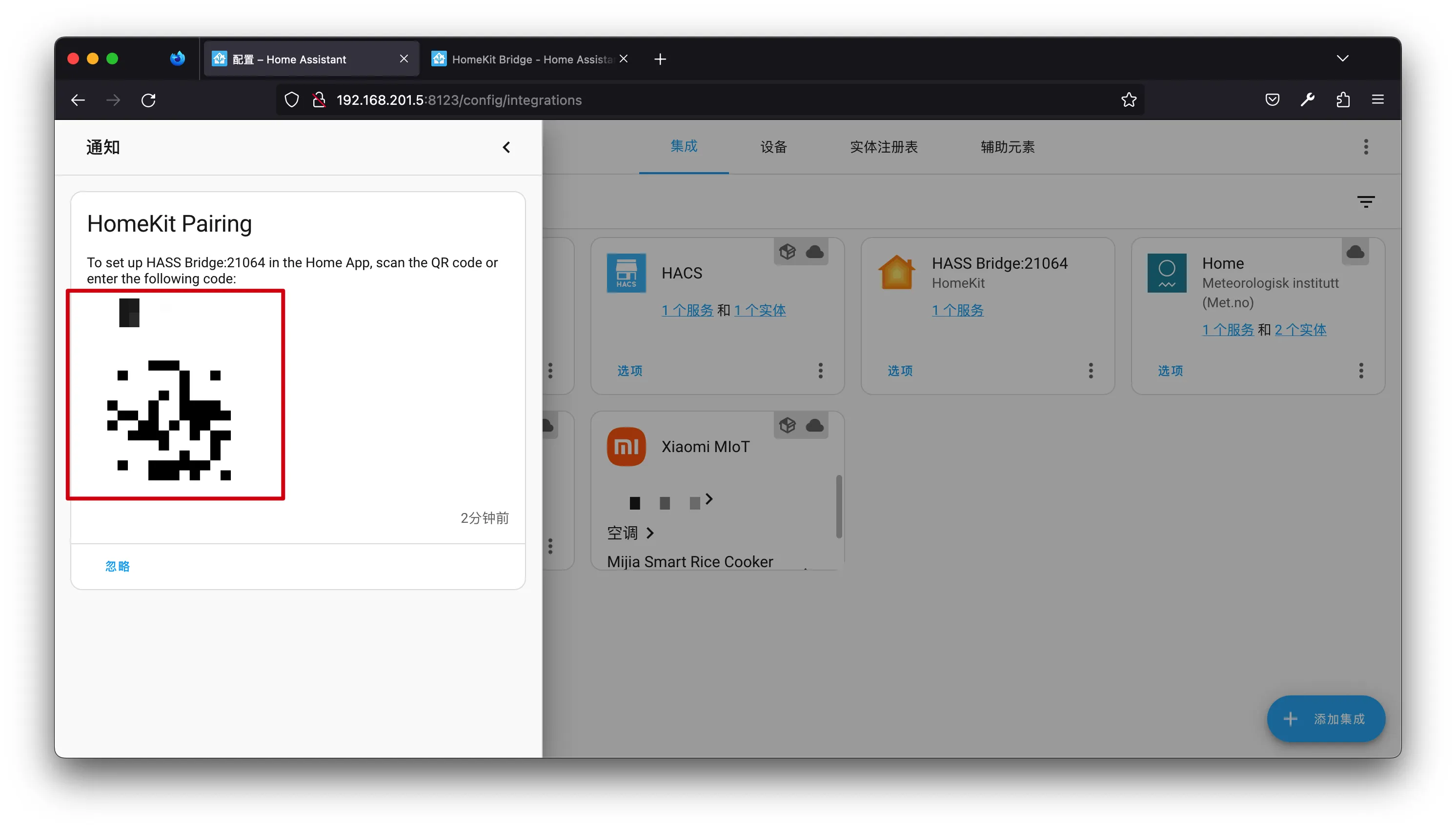Open the developer tools wrench icon
Image resolution: width=1456 pixels, height=830 pixels.
click(x=1307, y=100)
